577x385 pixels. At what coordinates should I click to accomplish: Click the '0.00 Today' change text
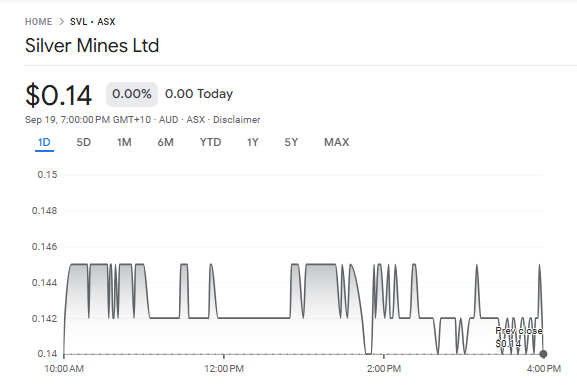pyautogui.click(x=199, y=94)
